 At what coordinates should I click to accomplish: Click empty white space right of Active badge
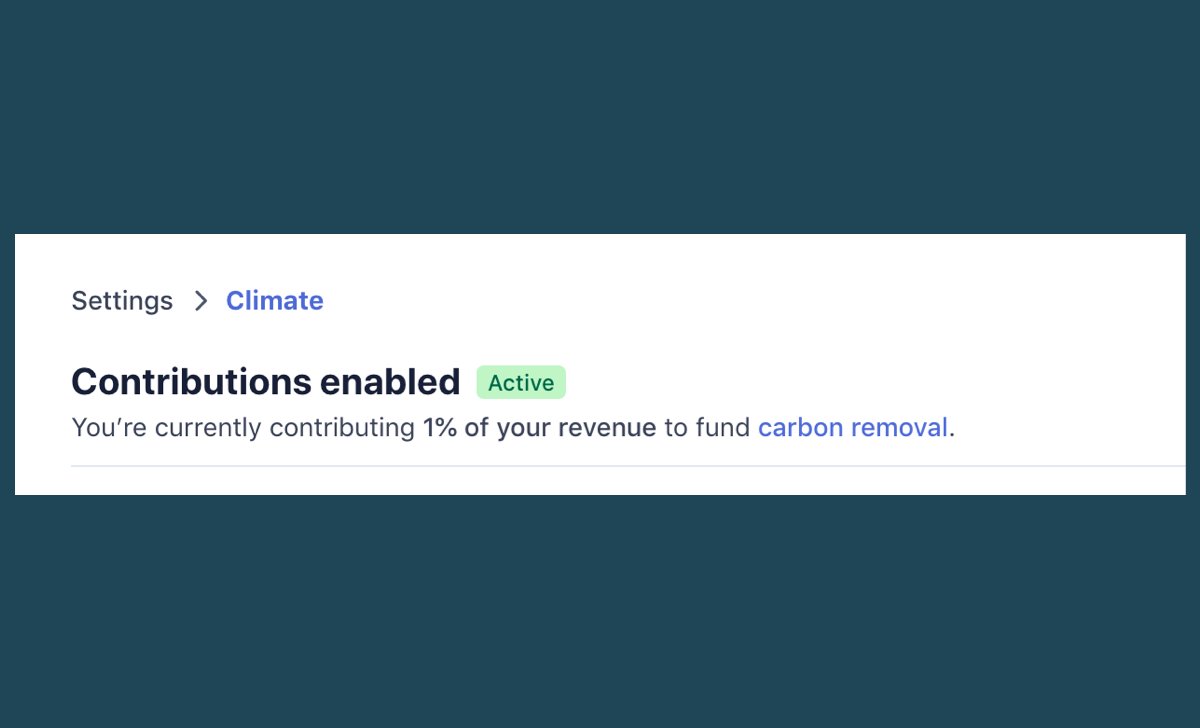(850, 383)
